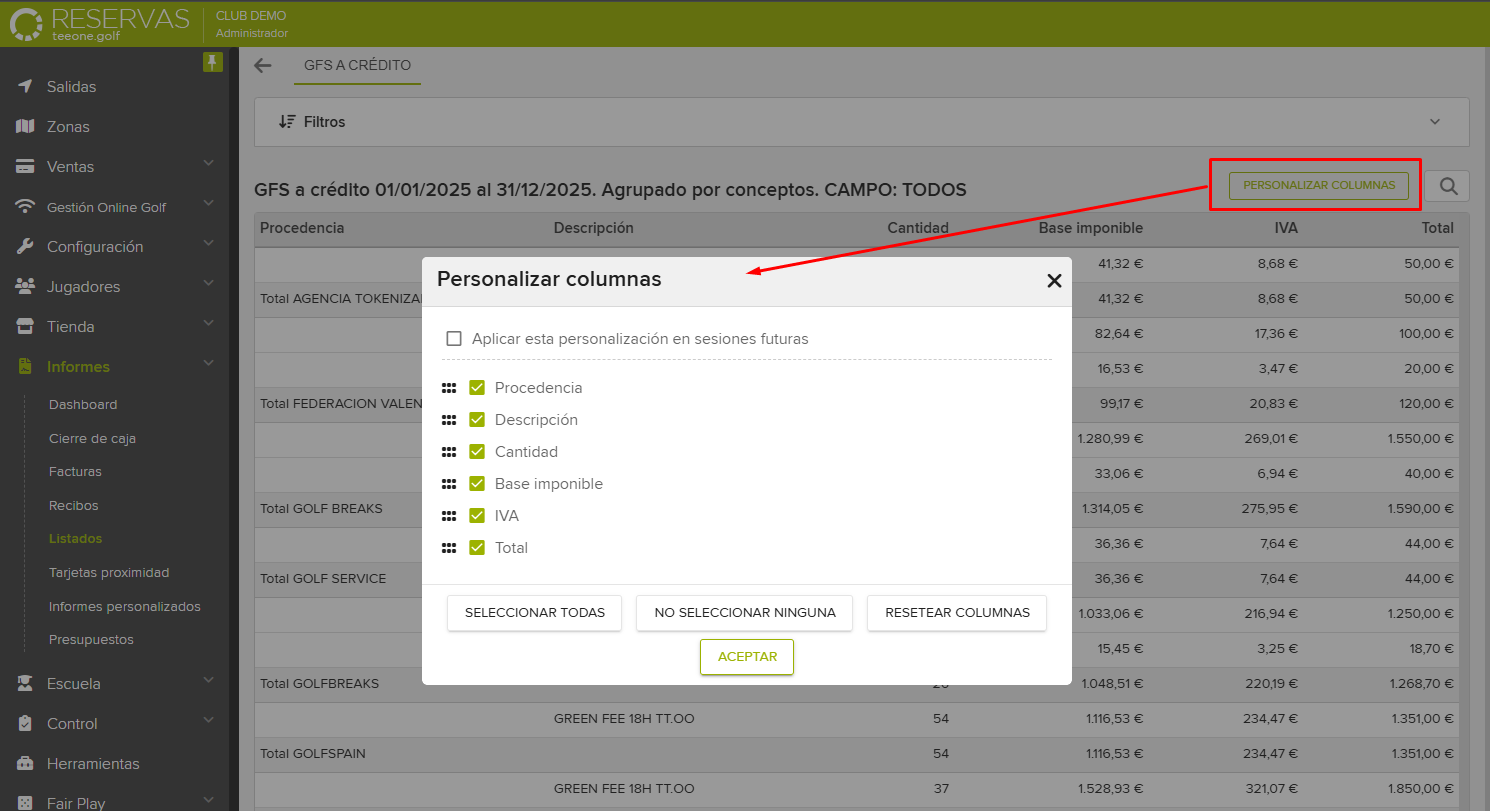Switch to the GFS A CRÉDITO tab
The width and height of the screenshot is (1490, 811).
357,65
